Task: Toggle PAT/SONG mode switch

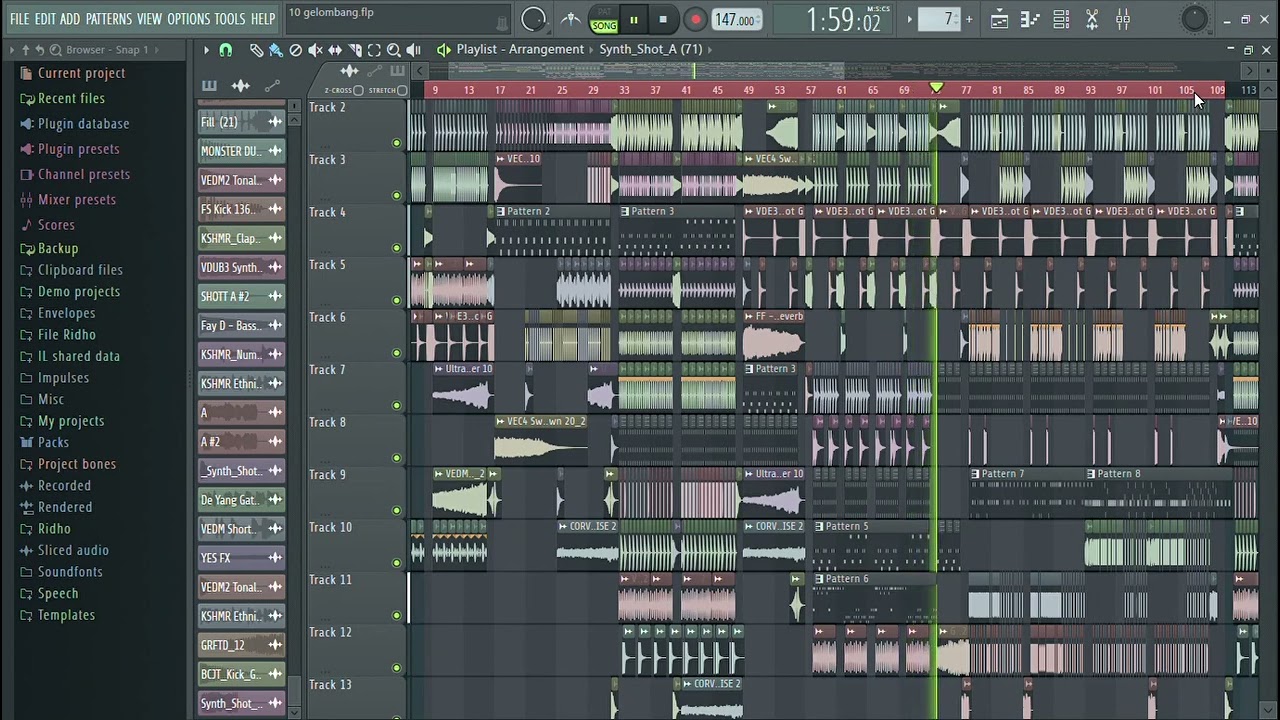Action: coord(604,20)
